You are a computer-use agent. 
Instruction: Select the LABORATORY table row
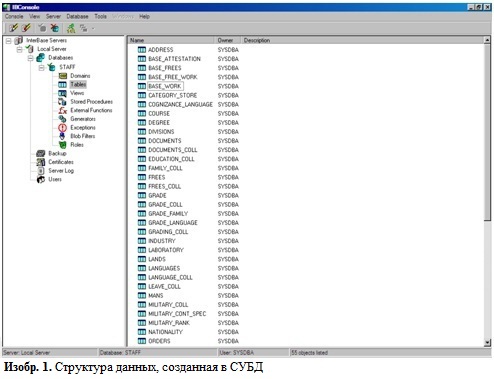[x=166, y=250]
